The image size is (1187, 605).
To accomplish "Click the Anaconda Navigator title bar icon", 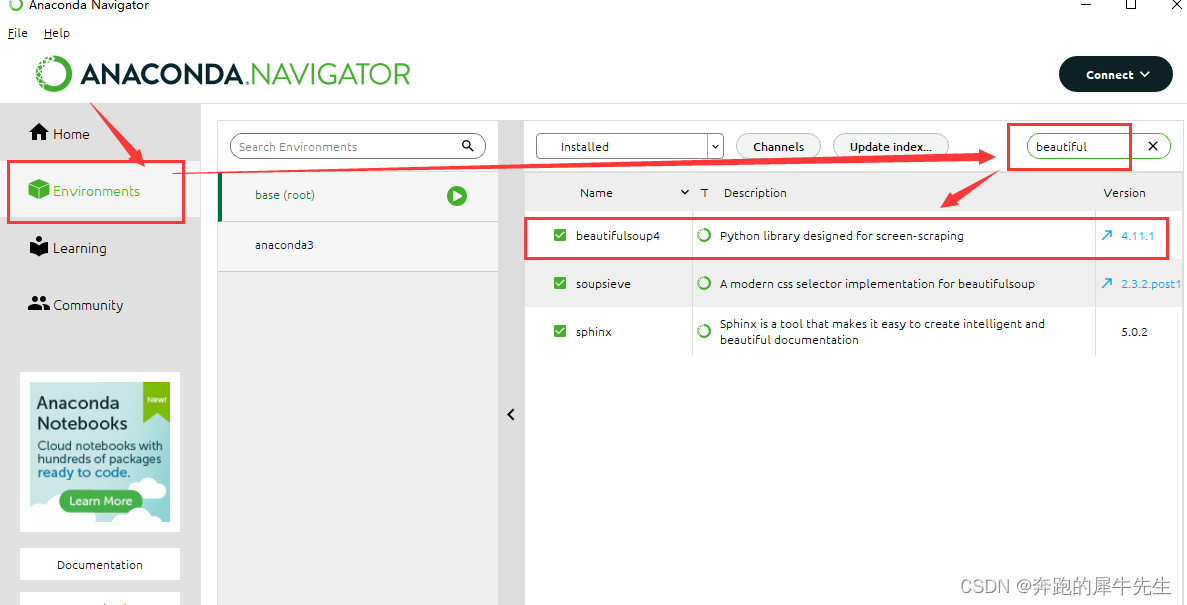I will (15, 5).
